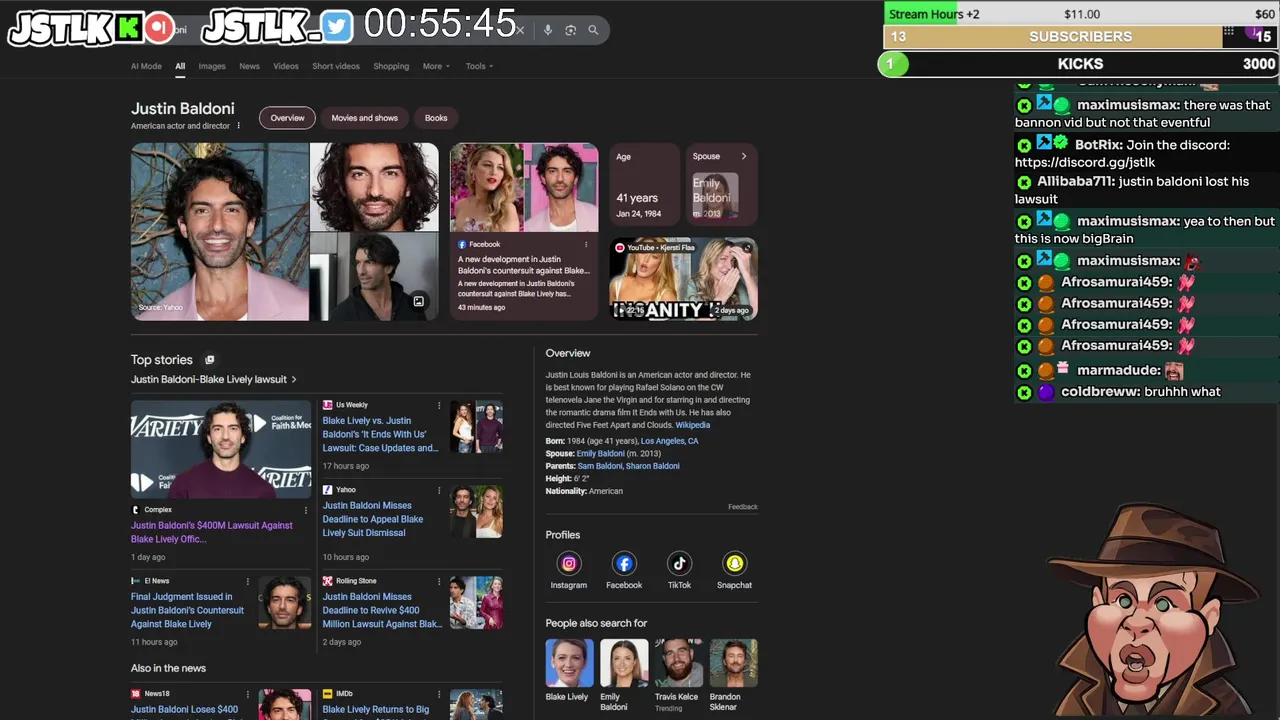Clear the search box with the X icon
The height and width of the screenshot is (720, 1280).
pyautogui.click(x=520, y=30)
